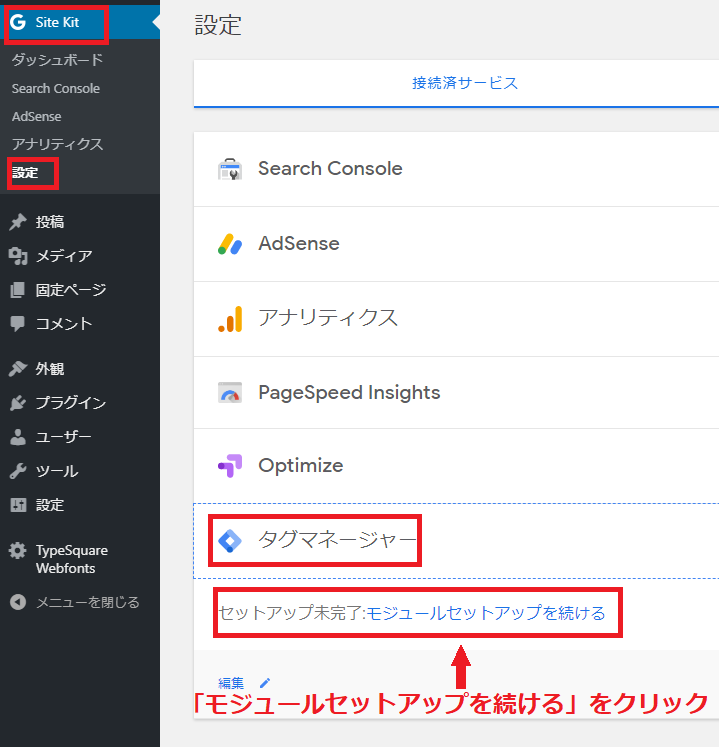Collapse the タグマネージャー module row

456,541
